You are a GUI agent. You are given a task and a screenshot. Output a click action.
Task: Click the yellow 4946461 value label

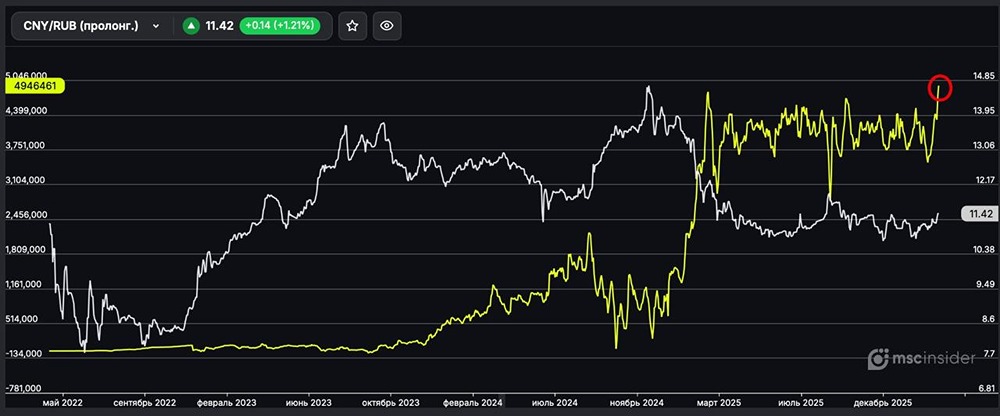(x=34, y=85)
